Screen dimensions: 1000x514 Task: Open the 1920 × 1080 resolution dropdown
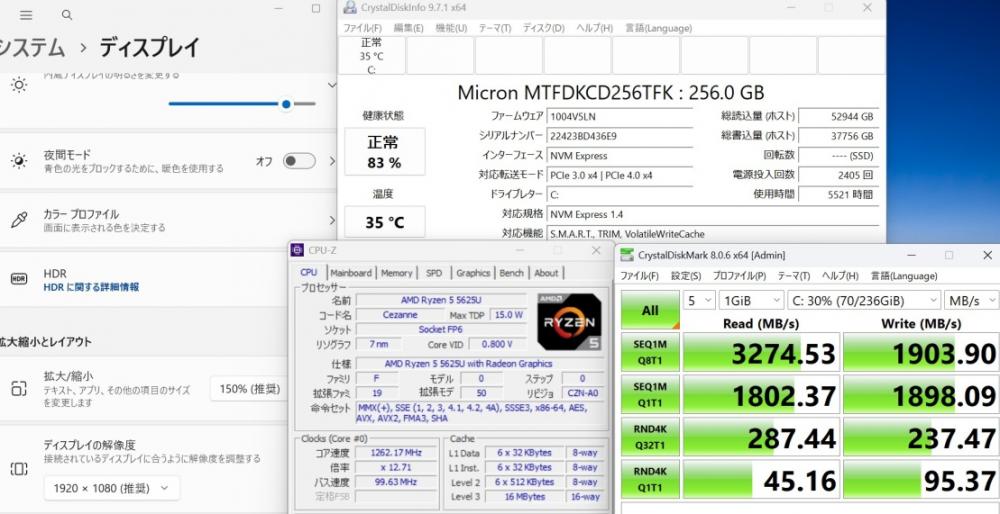(x=112, y=488)
